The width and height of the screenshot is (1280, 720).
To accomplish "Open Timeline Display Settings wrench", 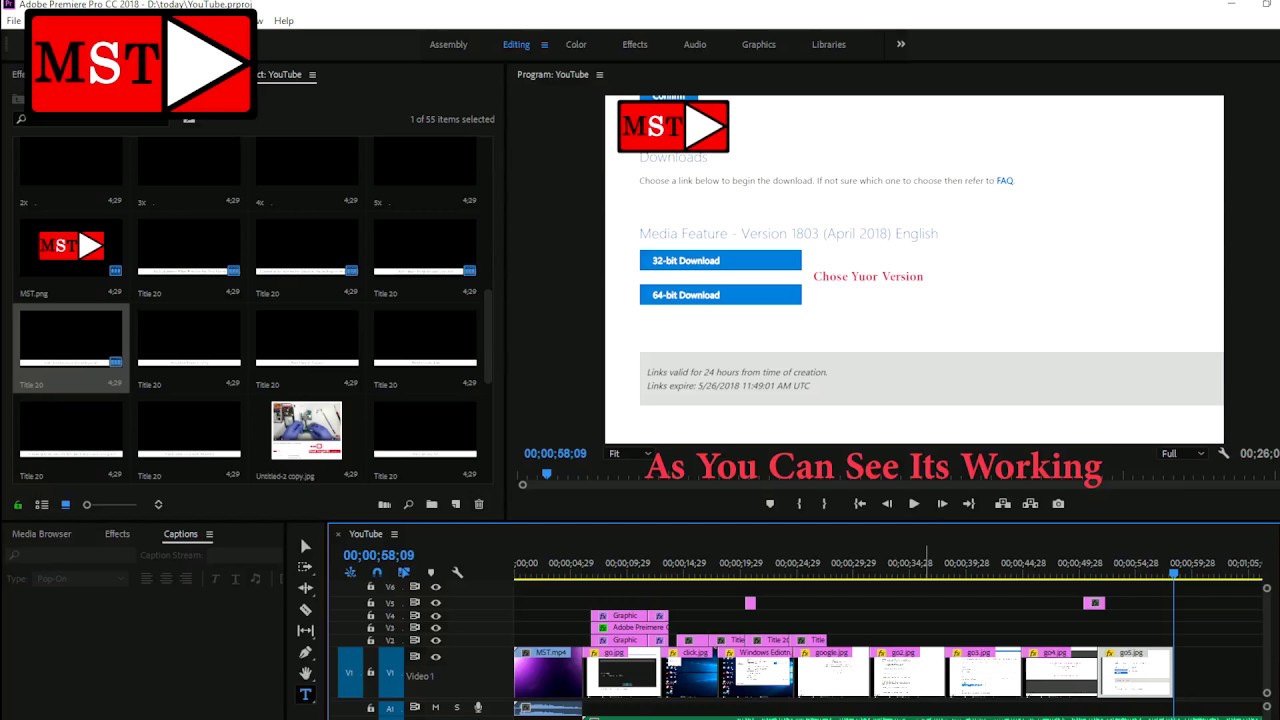I will pos(457,573).
